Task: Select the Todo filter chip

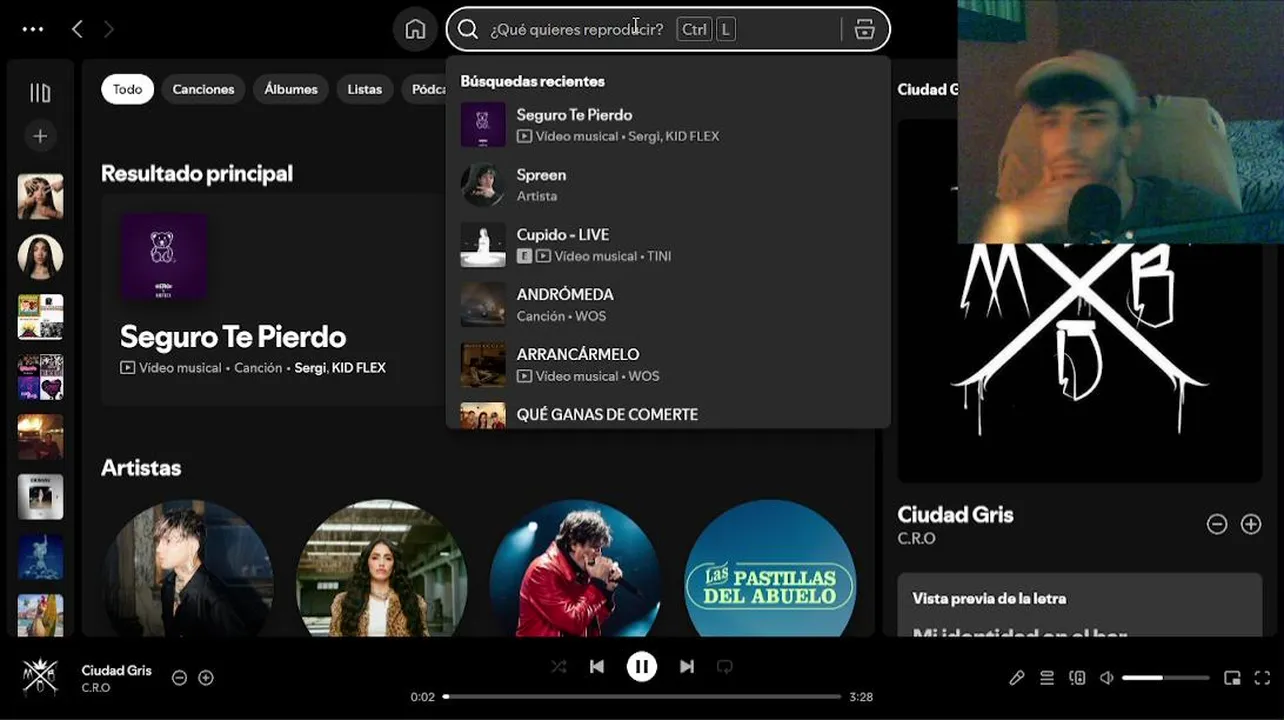Action: click(128, 89)
